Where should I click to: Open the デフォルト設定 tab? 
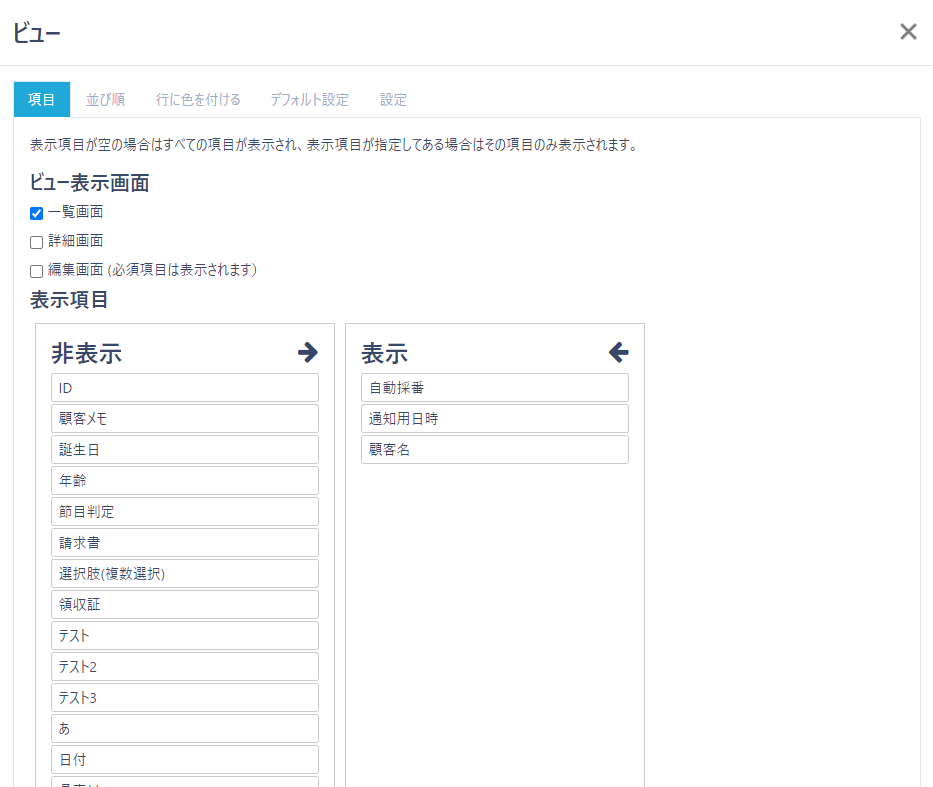coord(309,99)
